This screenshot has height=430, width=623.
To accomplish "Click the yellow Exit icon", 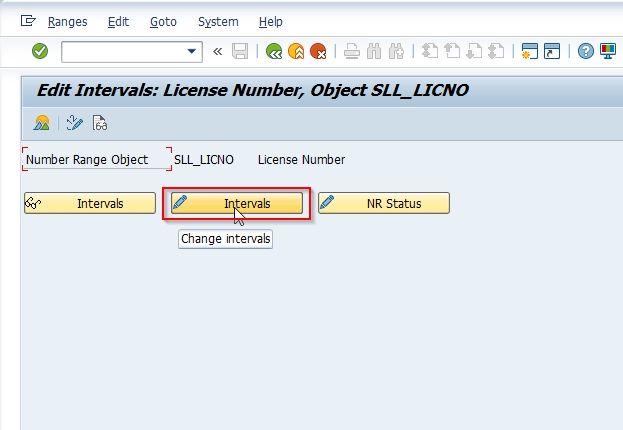I will [x=296, y=51].
